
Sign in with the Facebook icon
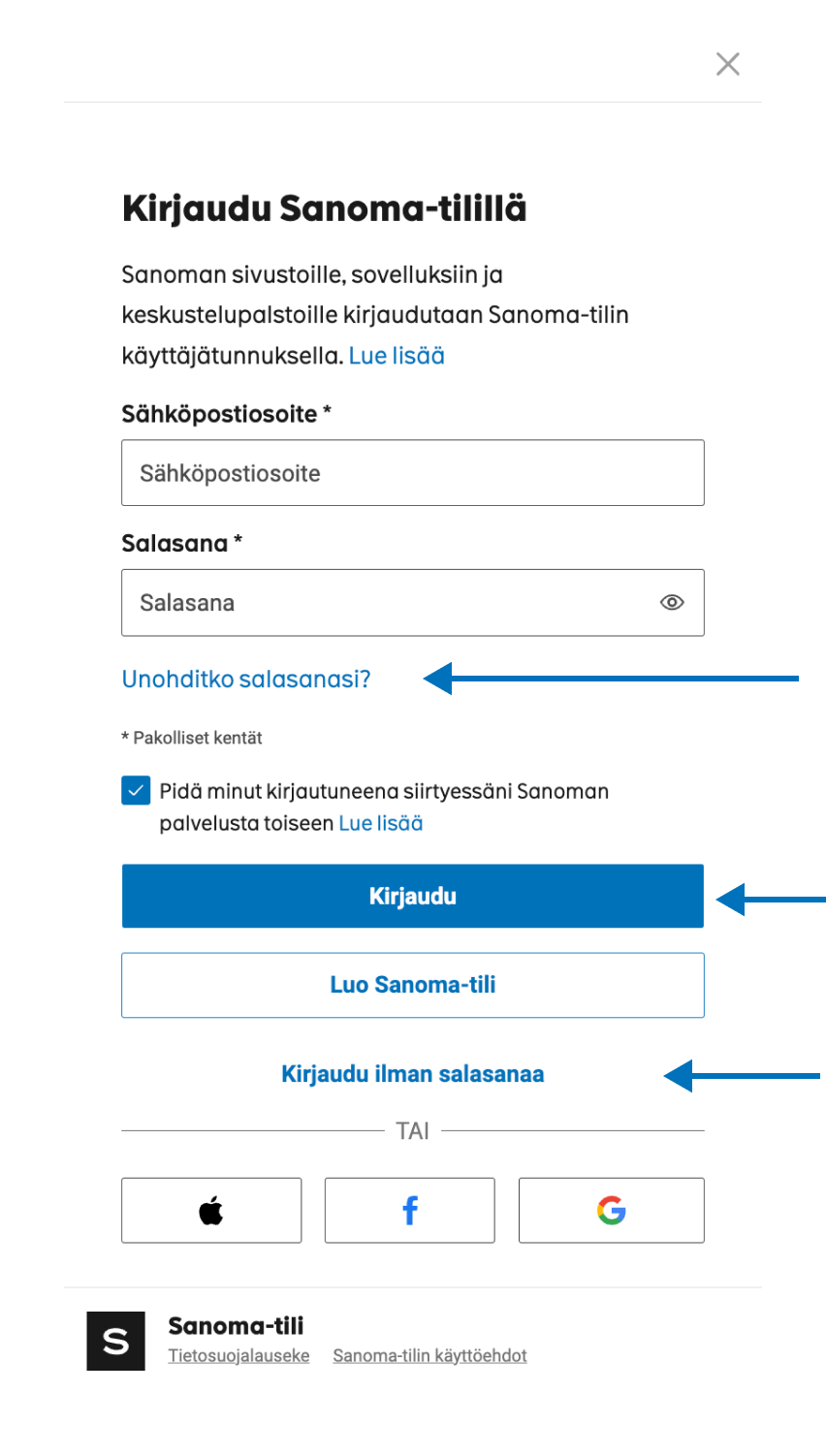click(409, 1210)
